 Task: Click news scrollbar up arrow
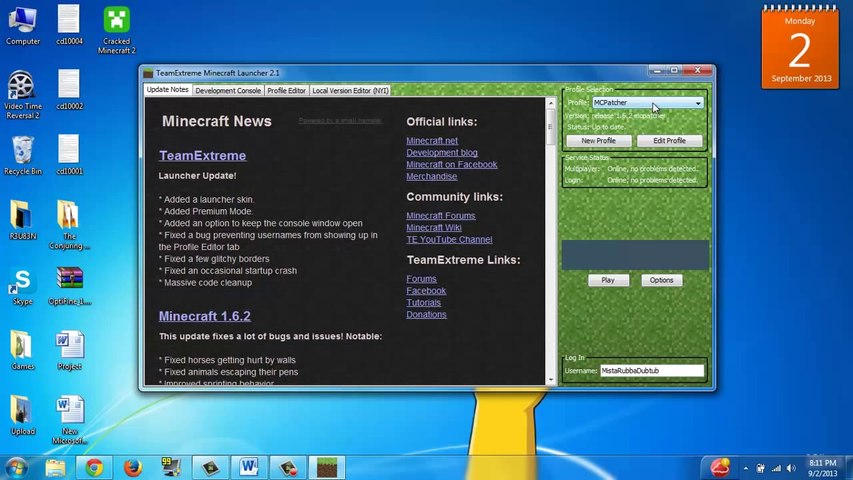coord(551,103)
